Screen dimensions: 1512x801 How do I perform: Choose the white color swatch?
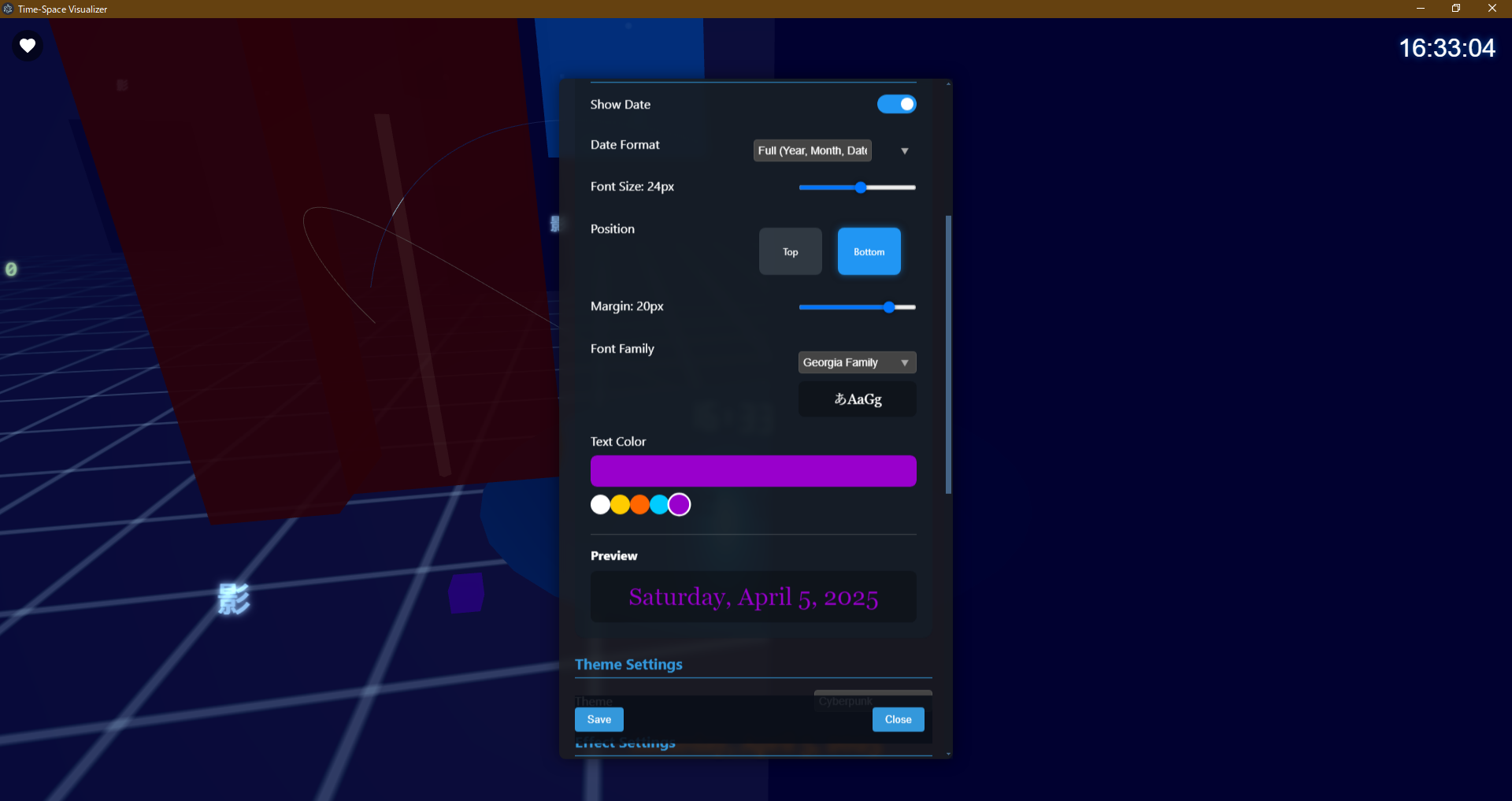pos(600,505)
